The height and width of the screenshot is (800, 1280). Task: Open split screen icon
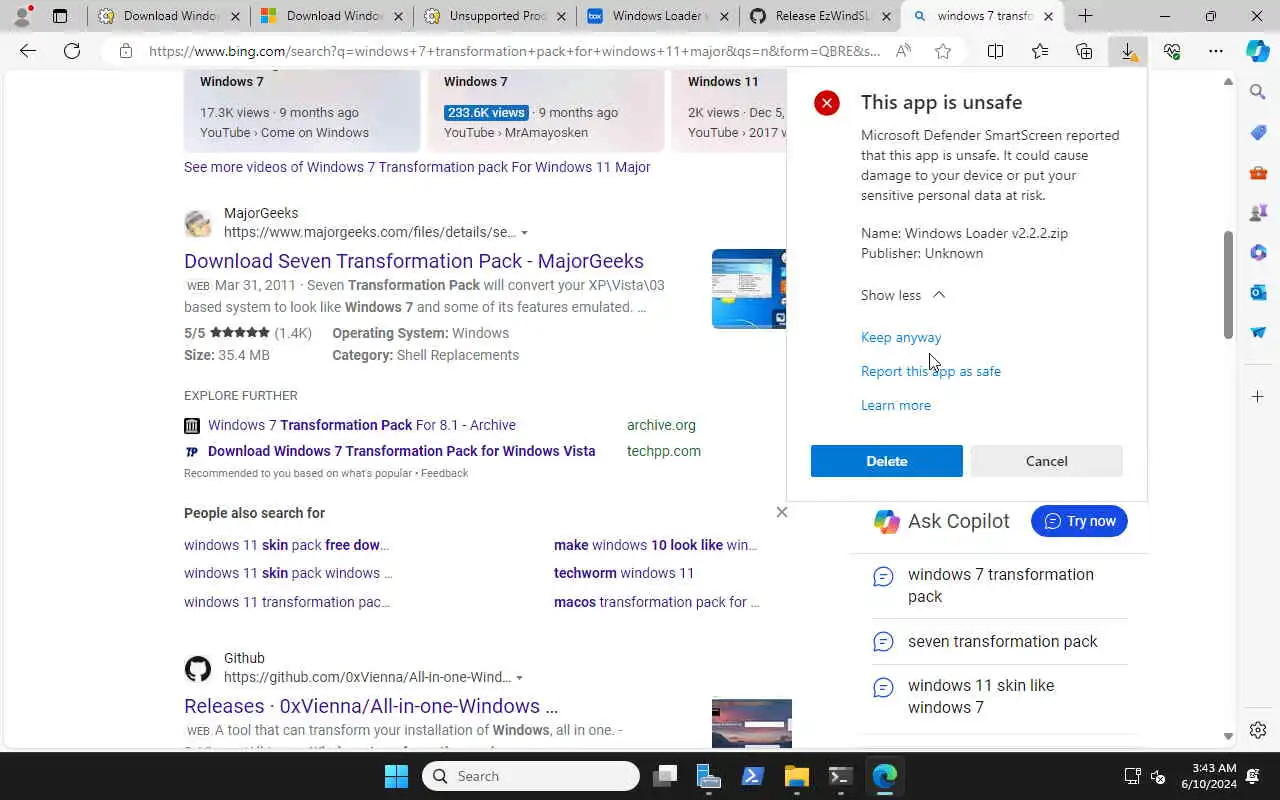[x=995, y=51]
